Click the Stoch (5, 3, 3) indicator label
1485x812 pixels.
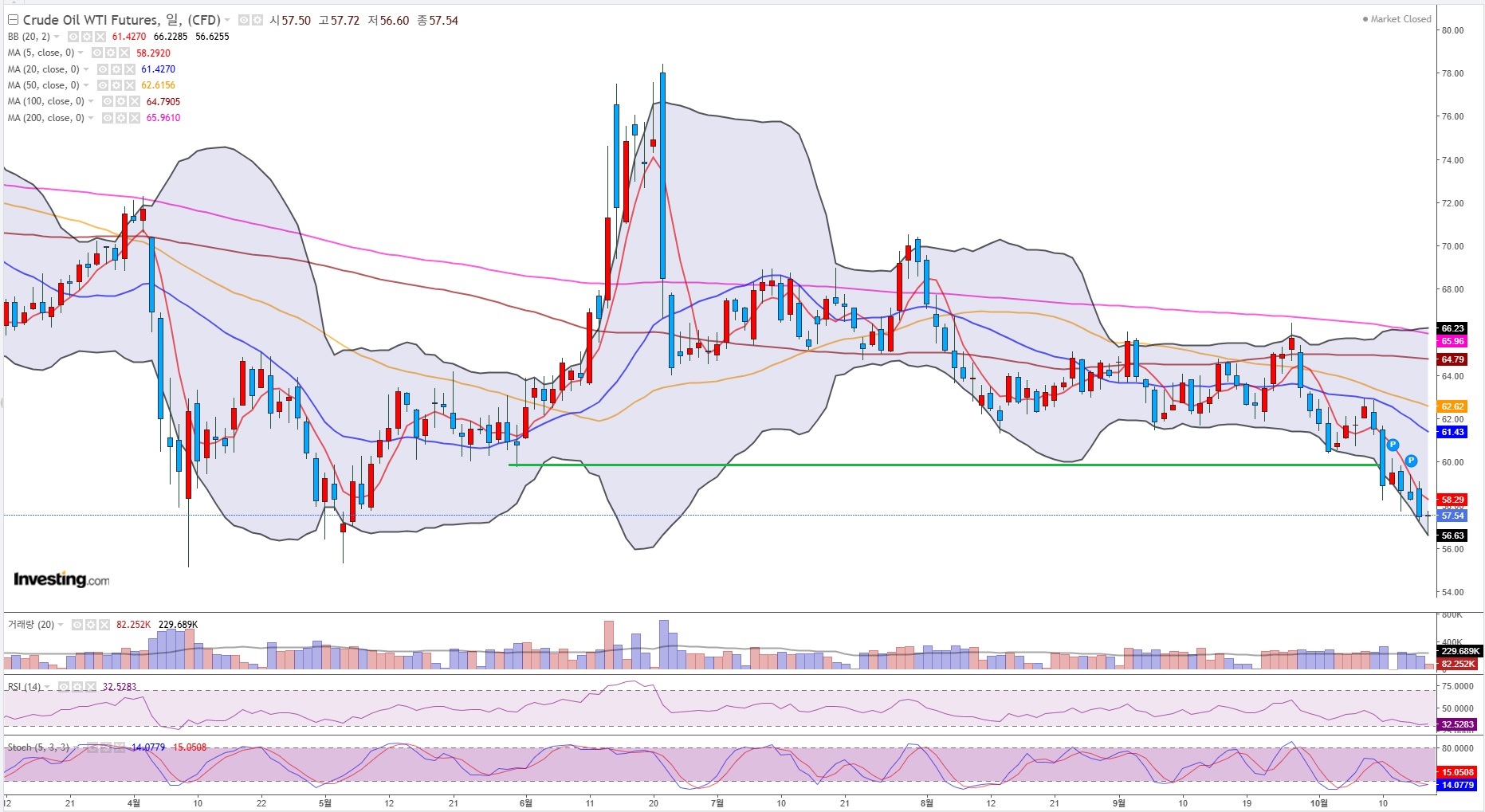click(x=38, y=747)
